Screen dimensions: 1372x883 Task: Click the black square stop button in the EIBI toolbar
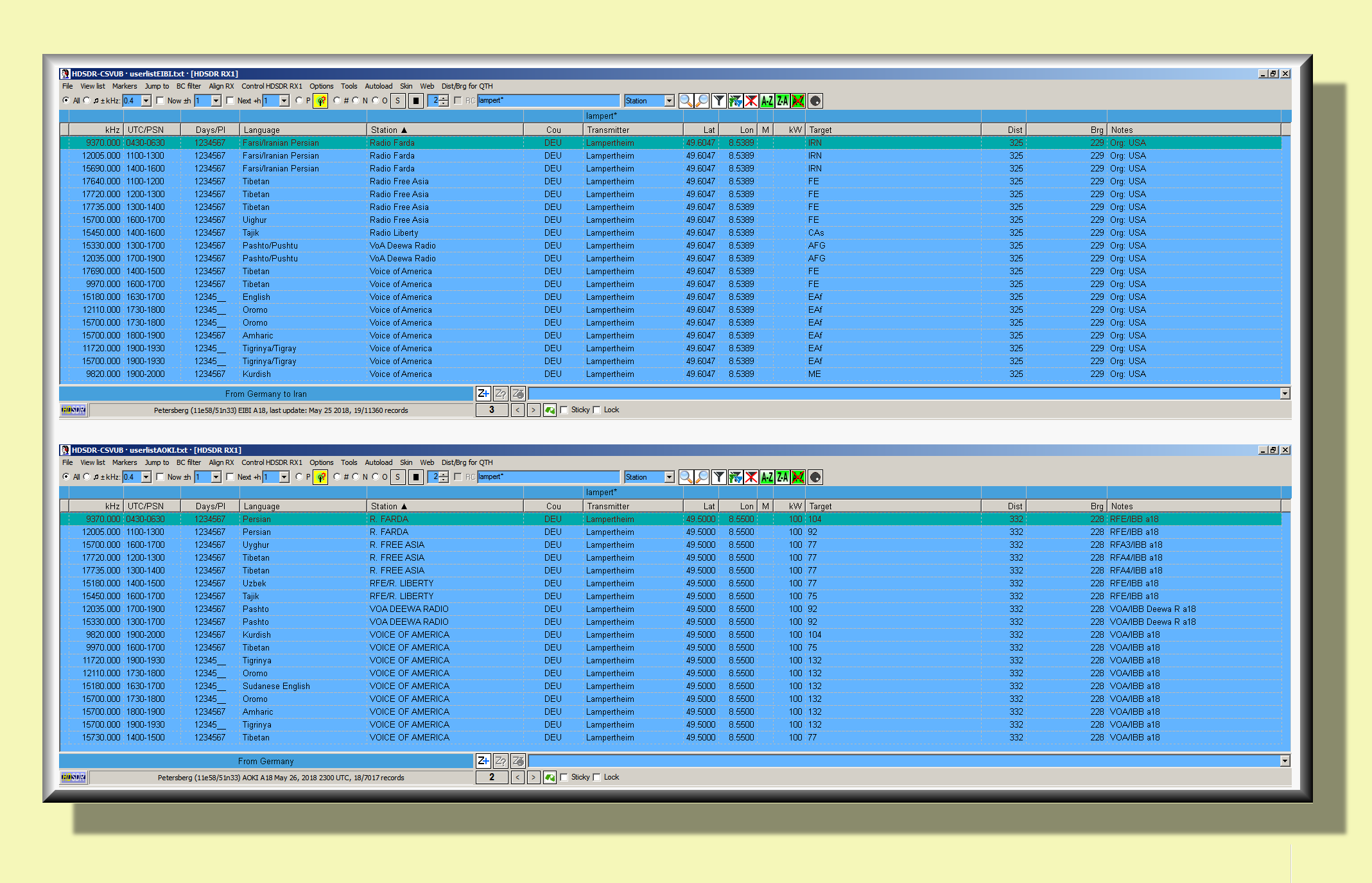(416, 101)
